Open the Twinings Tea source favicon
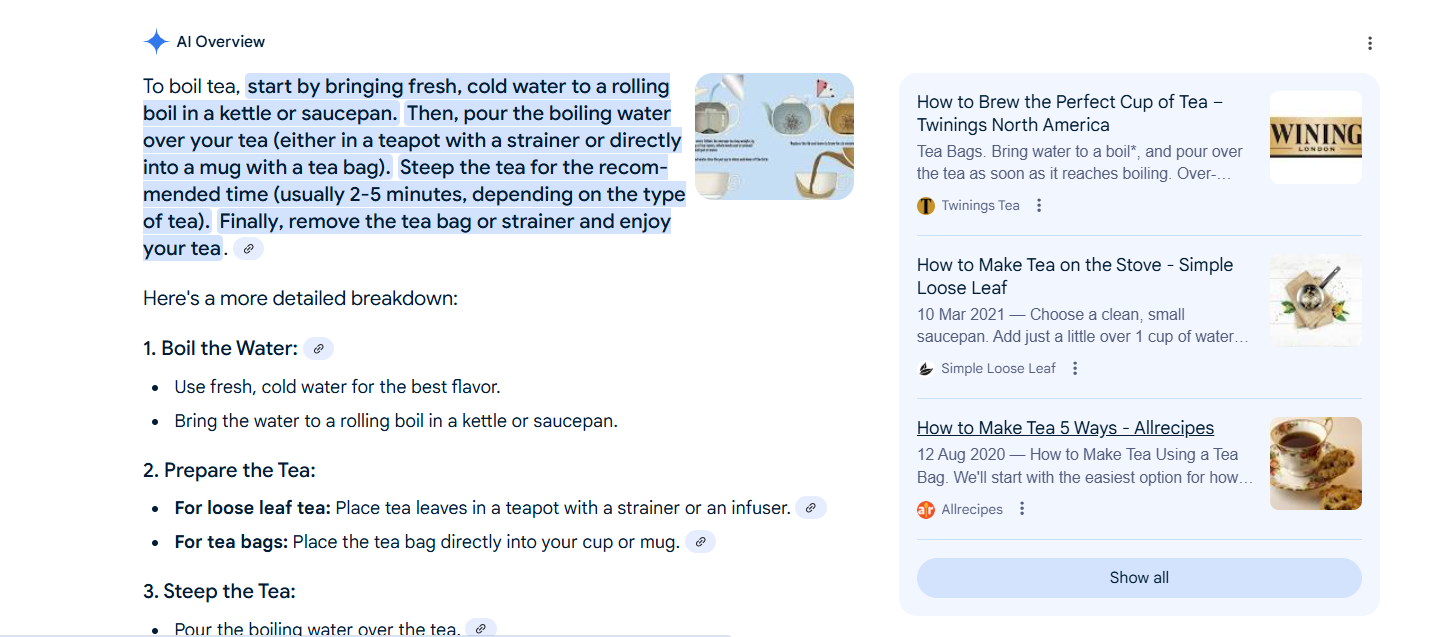This screenshot has height=637, width=1455. (x=925, y=205)
